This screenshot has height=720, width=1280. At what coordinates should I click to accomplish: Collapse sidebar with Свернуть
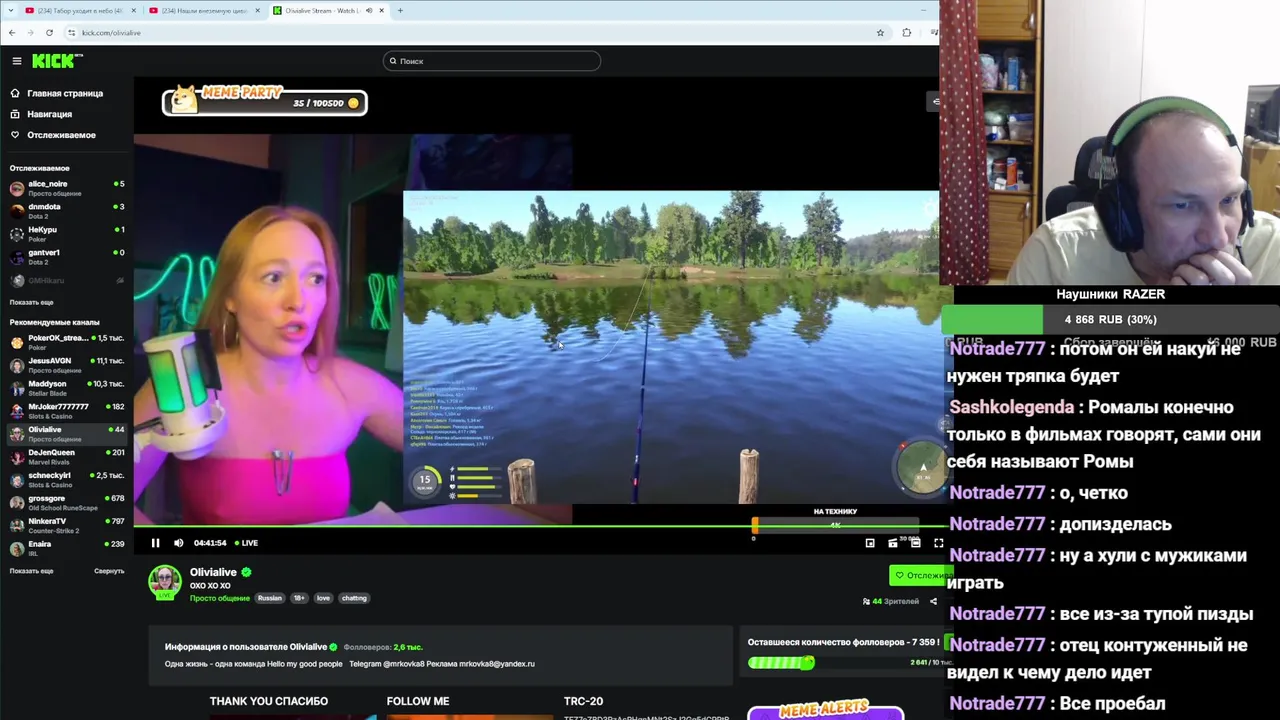(109, 571)
